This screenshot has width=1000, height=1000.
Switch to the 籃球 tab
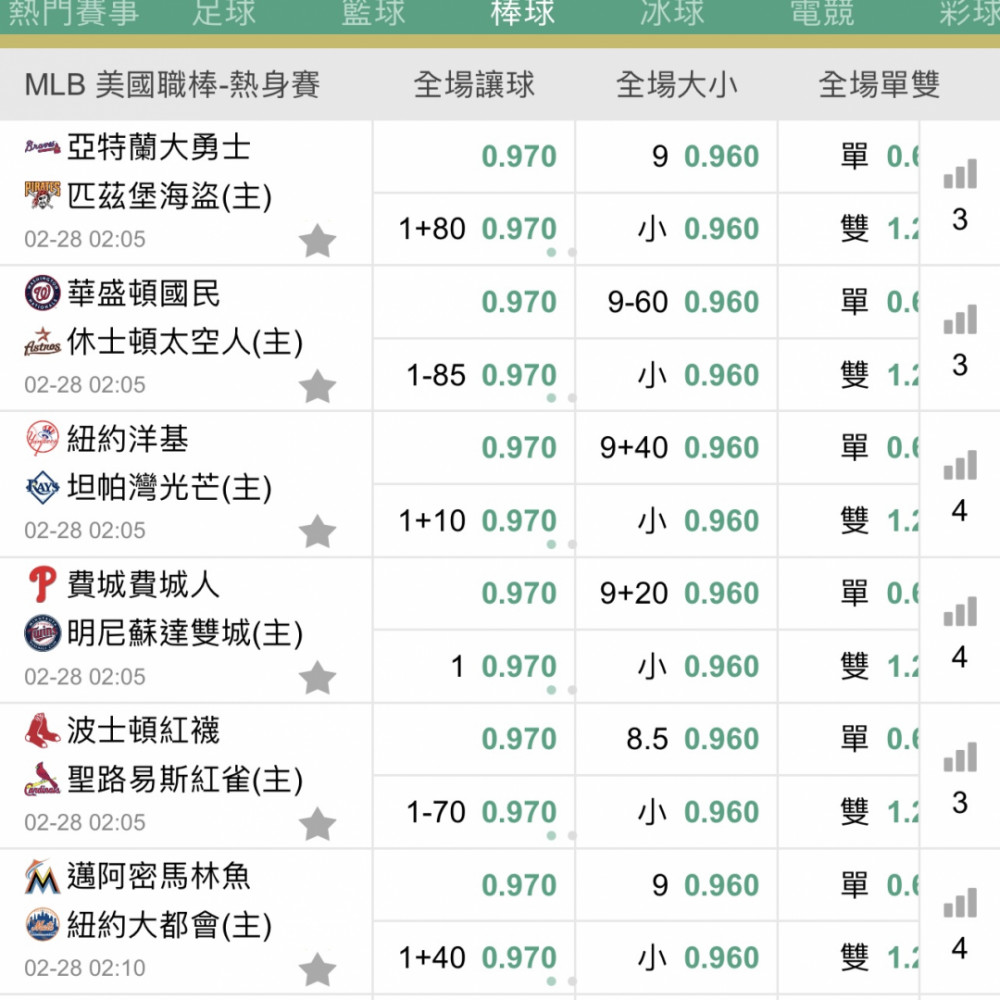point(373,13)
